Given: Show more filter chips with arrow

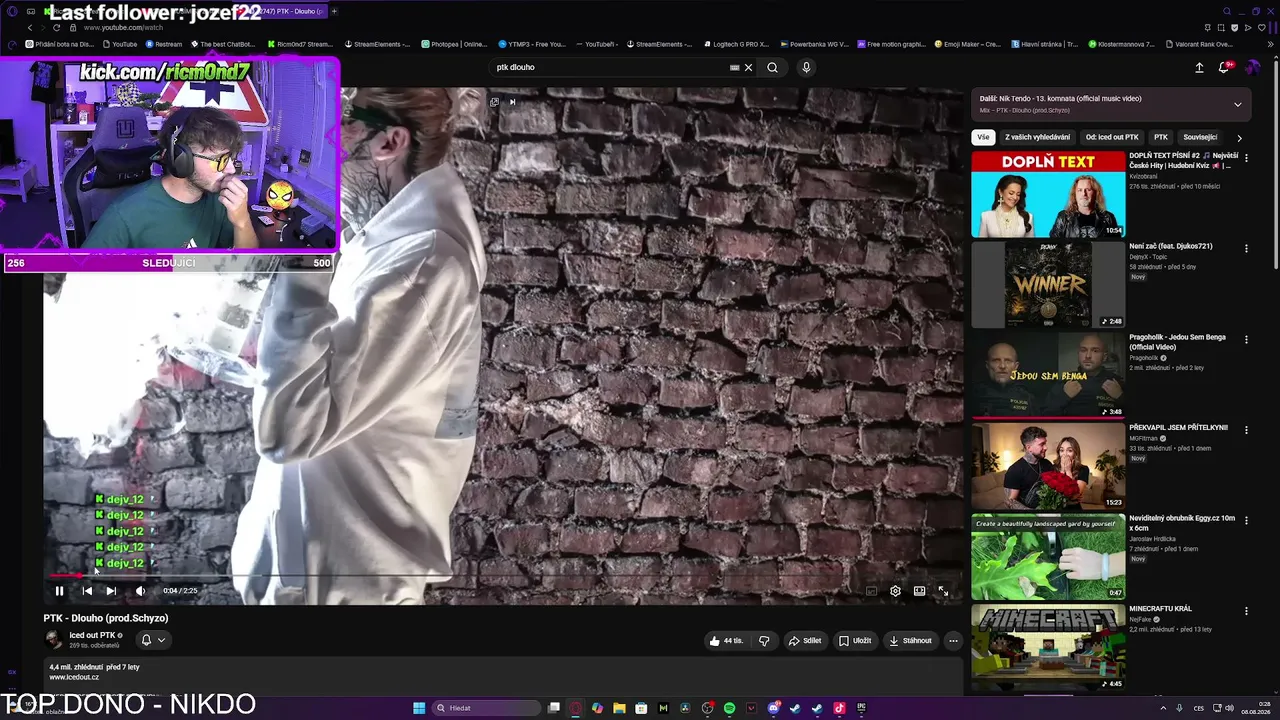Looking at the screenshot, I should tap(1239, 137).
